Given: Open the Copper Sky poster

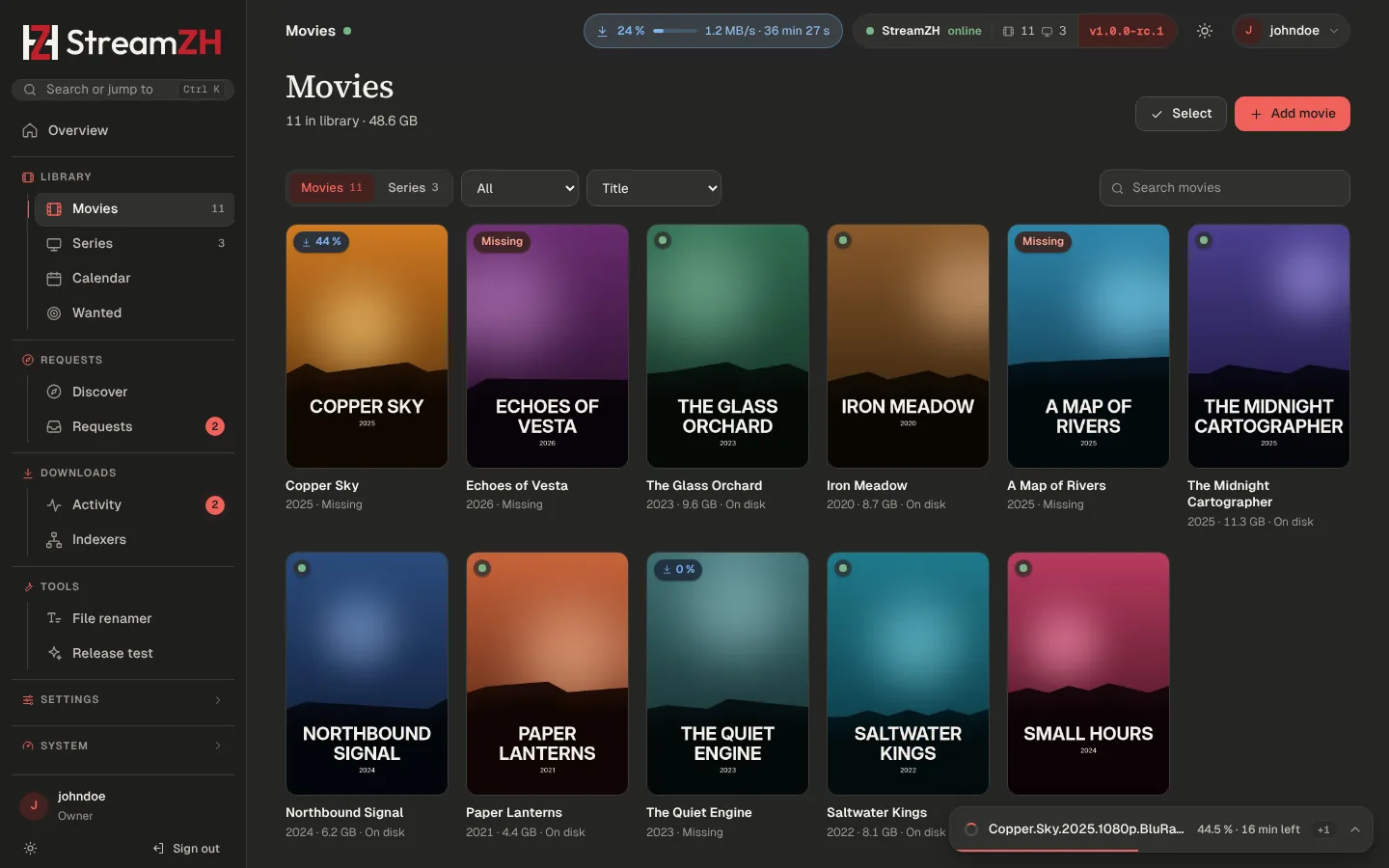Looking at the screenshot, I should point(367,346).
